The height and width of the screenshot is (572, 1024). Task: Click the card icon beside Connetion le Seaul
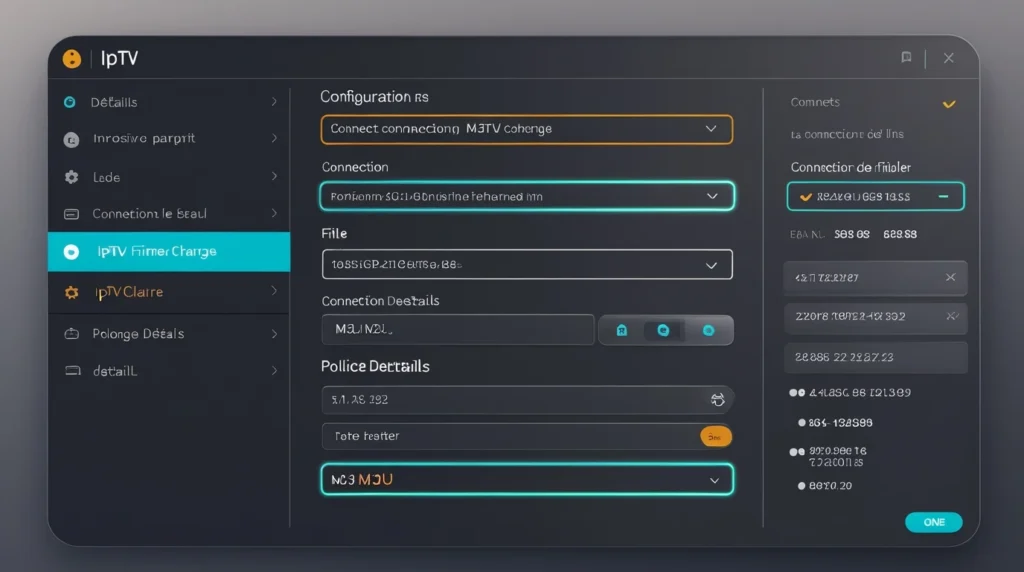[x=71, y=214]
